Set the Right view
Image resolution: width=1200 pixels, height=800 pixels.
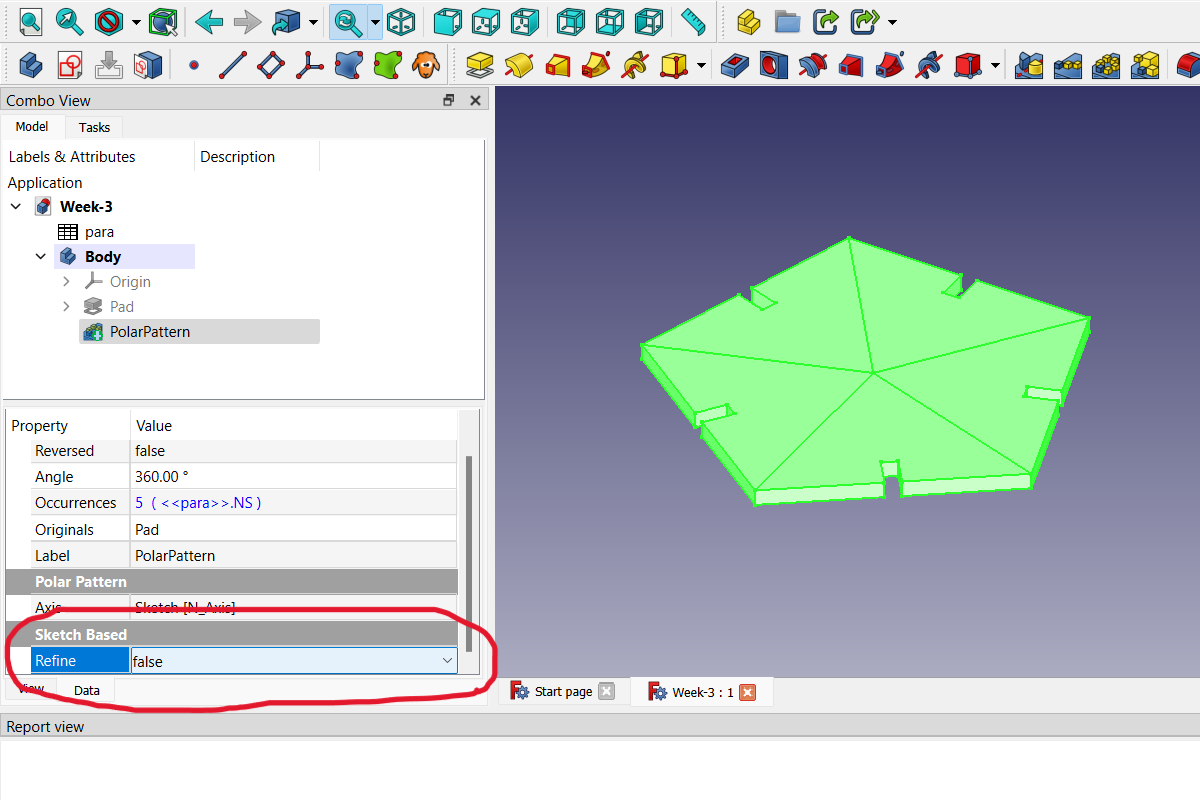tap(524, 20)
